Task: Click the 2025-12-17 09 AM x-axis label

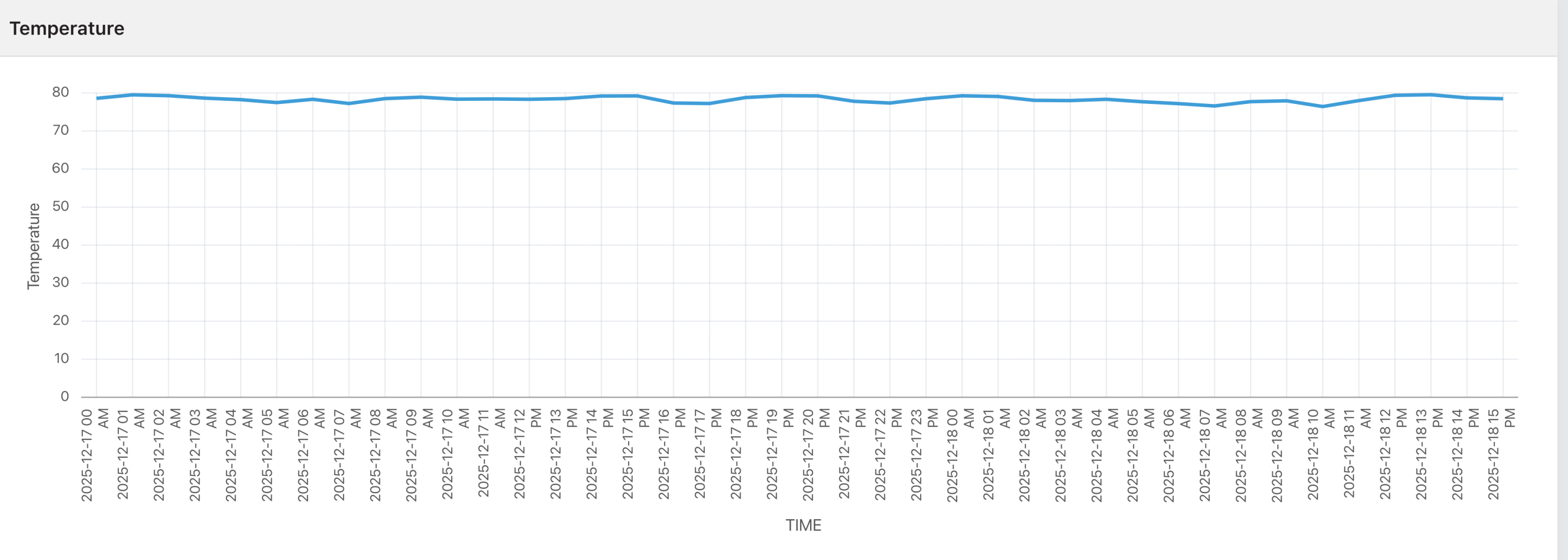Action: (x=419, y=455)
